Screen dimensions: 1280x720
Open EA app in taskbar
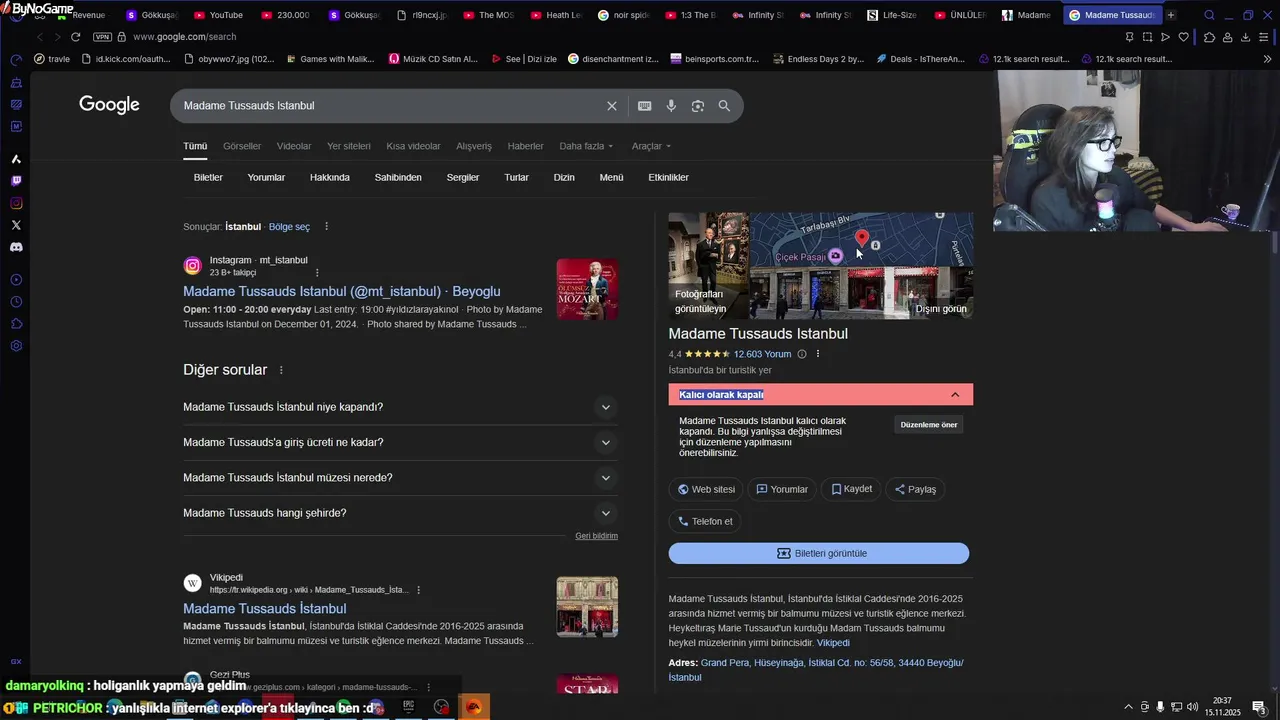pyautogui.click(x=474, y=707)
